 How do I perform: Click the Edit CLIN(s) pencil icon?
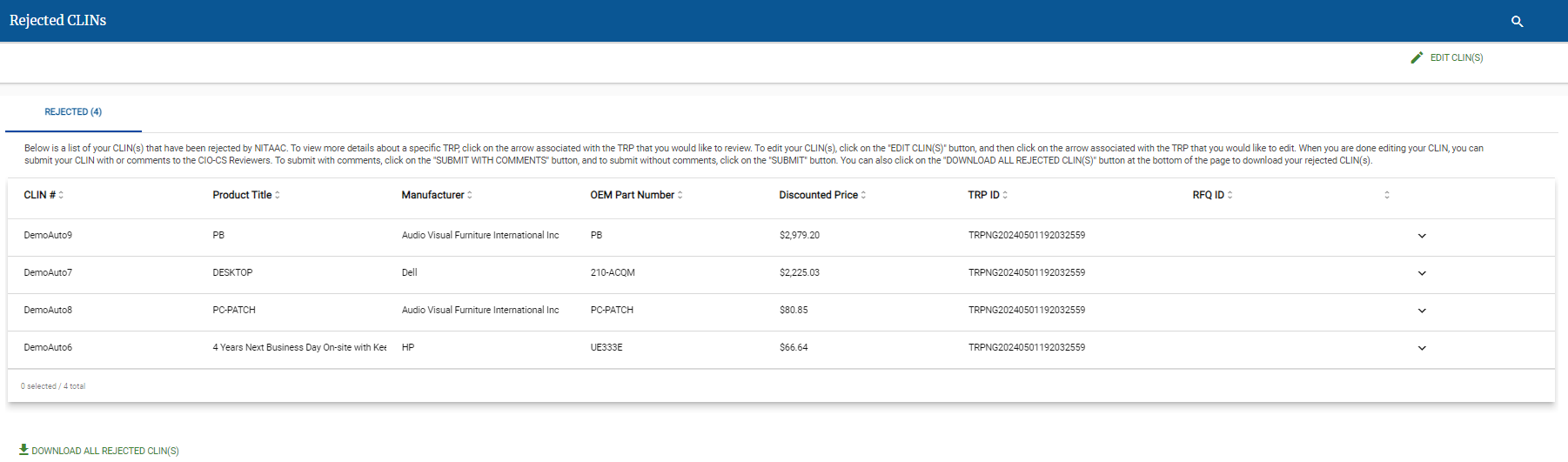[1417, 57]
